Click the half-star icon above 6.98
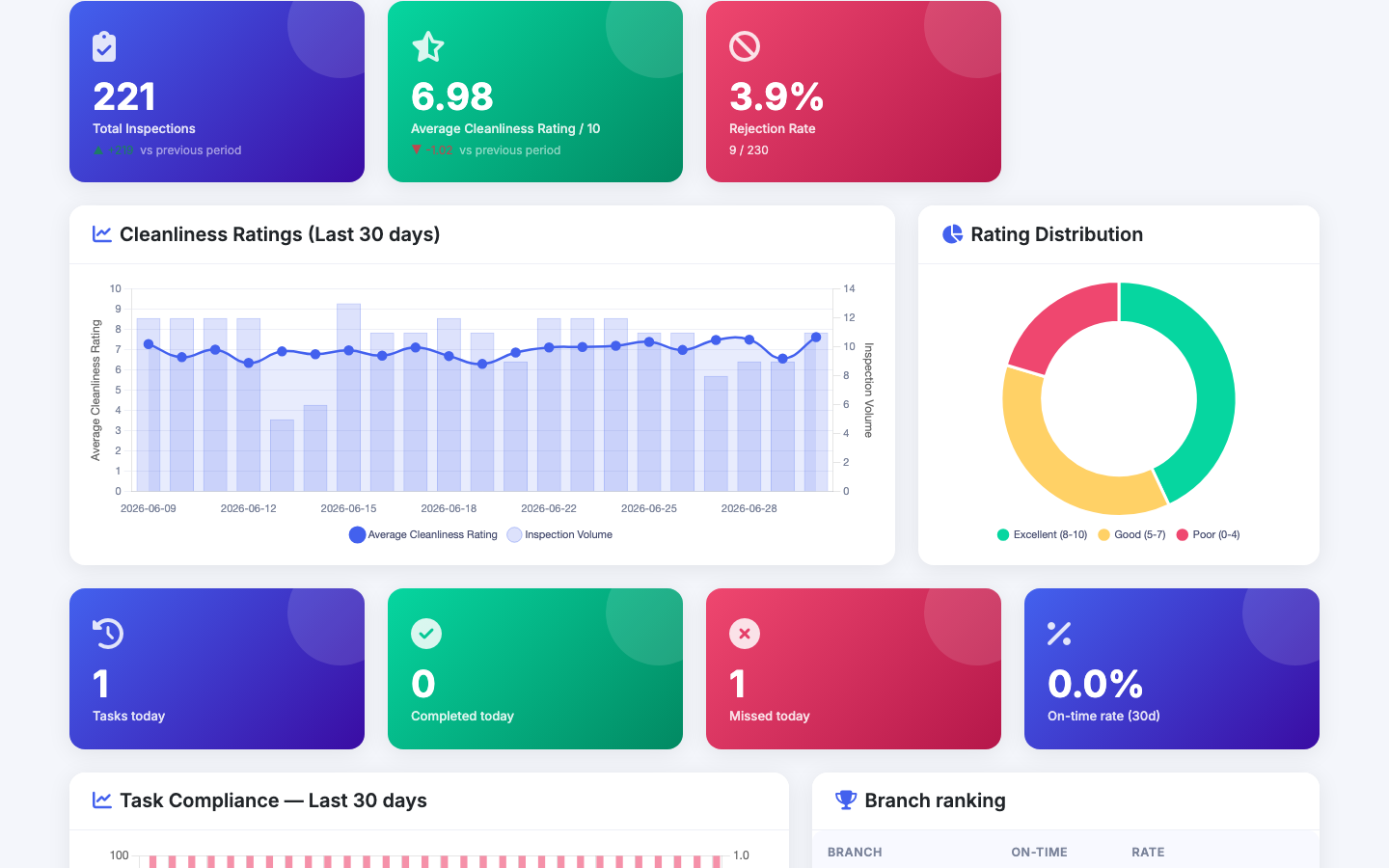1389x868 pixels. click(427, 46)
